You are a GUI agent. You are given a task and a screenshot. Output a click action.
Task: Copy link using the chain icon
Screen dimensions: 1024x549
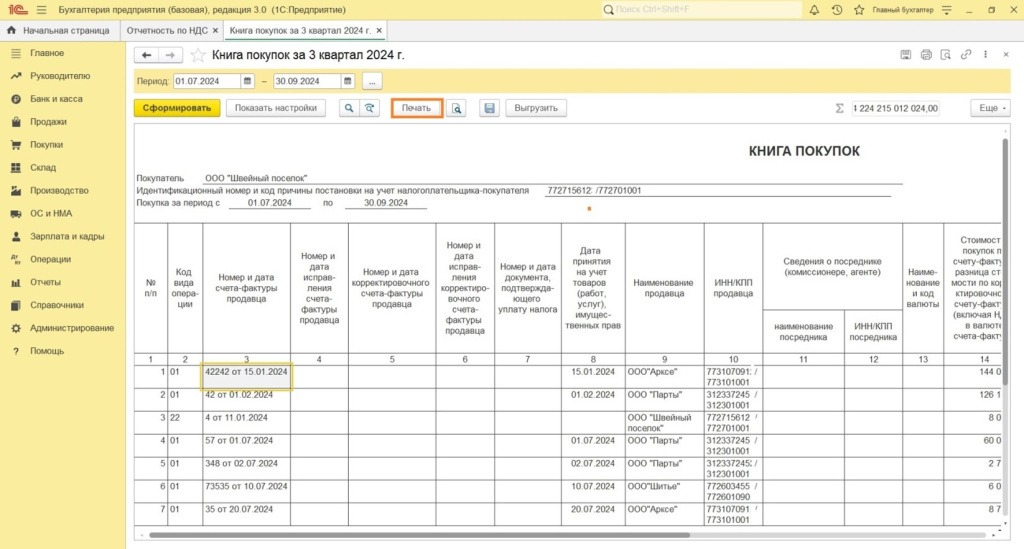point(966,55)
